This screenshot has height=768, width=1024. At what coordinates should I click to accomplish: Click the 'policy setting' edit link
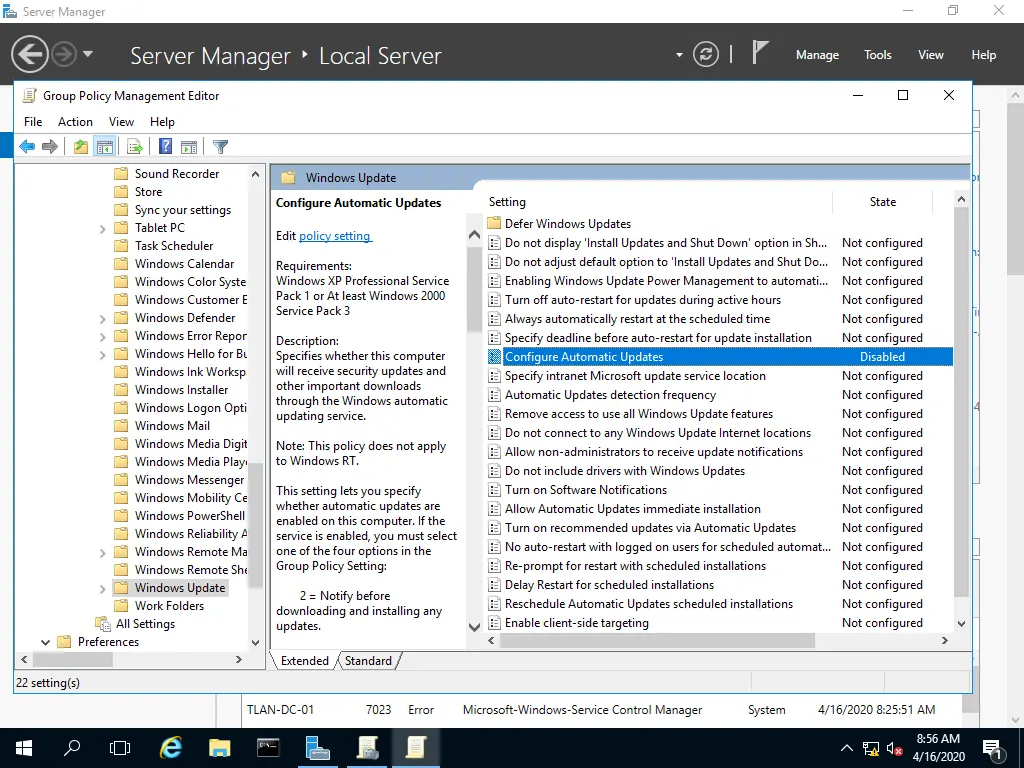[x=334, y=236]
